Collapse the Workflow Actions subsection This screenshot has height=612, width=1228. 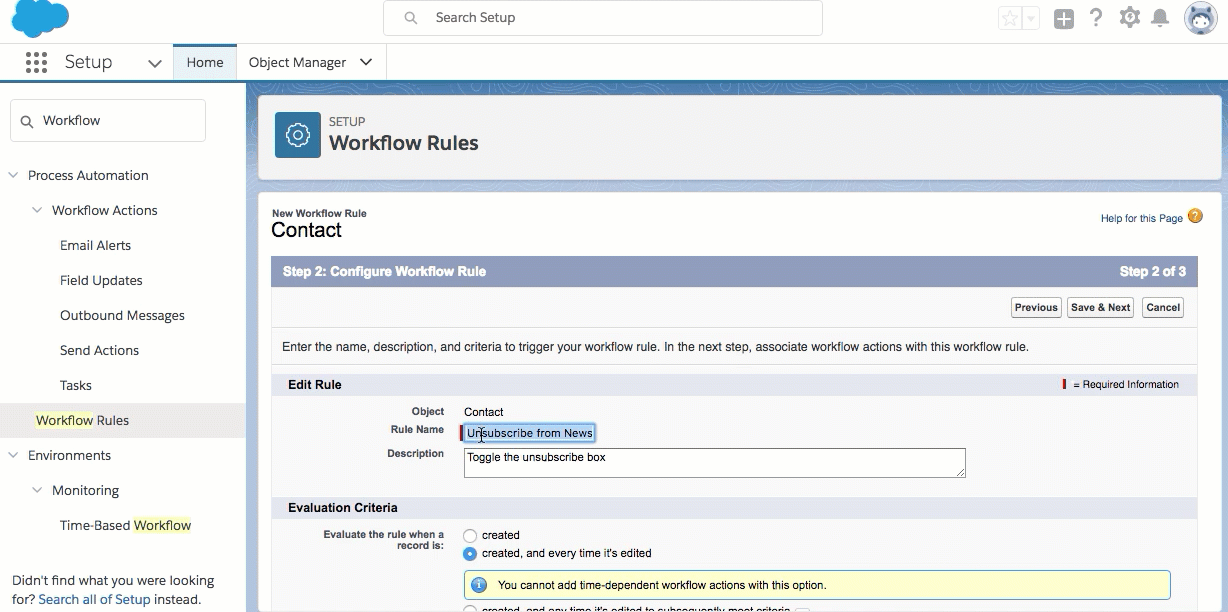(x=37, y=210)
